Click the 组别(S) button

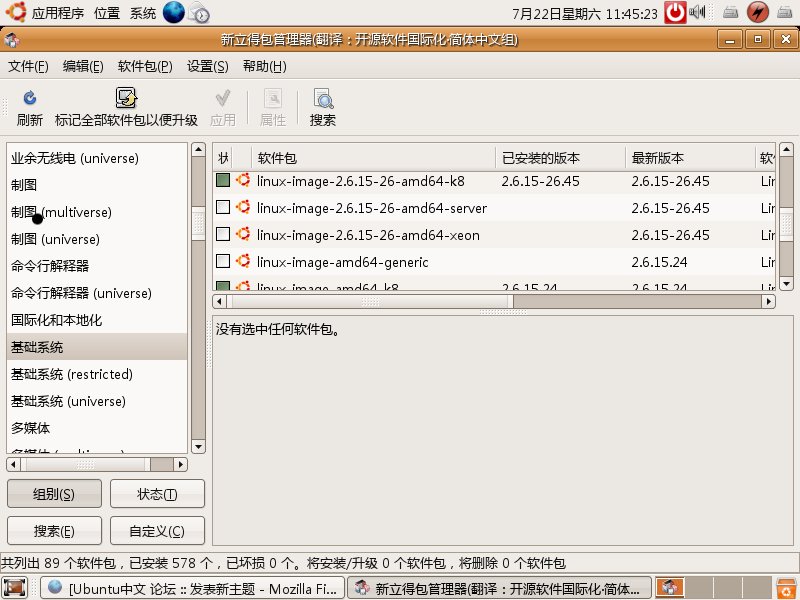54,493
